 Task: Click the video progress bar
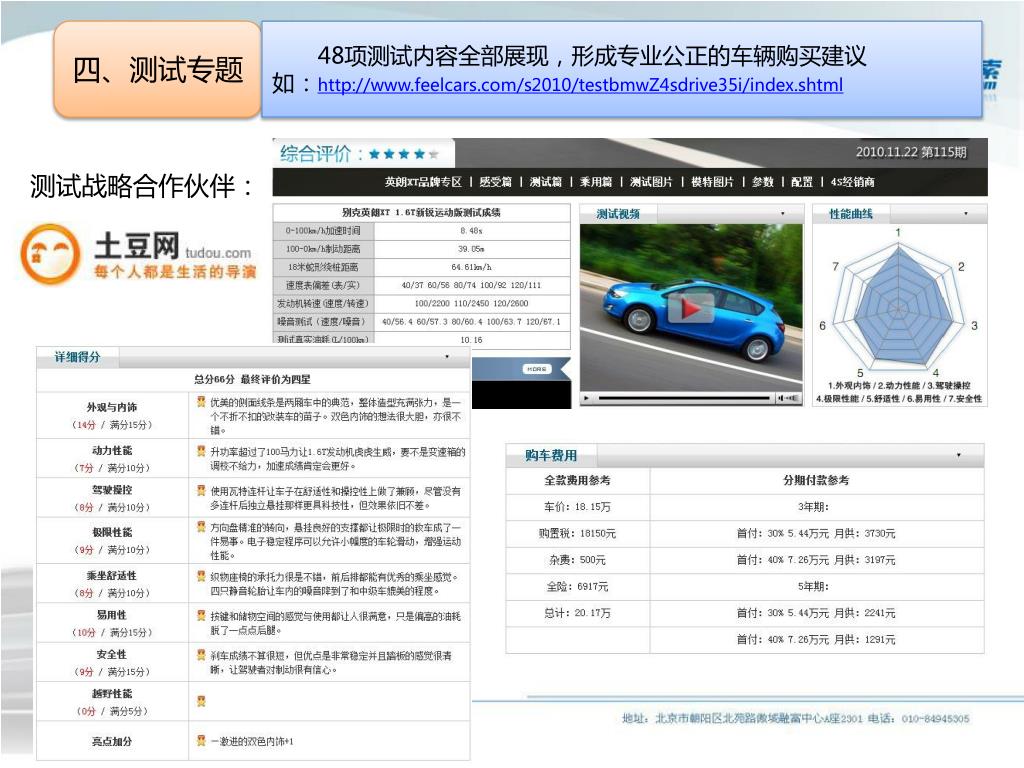683,398
